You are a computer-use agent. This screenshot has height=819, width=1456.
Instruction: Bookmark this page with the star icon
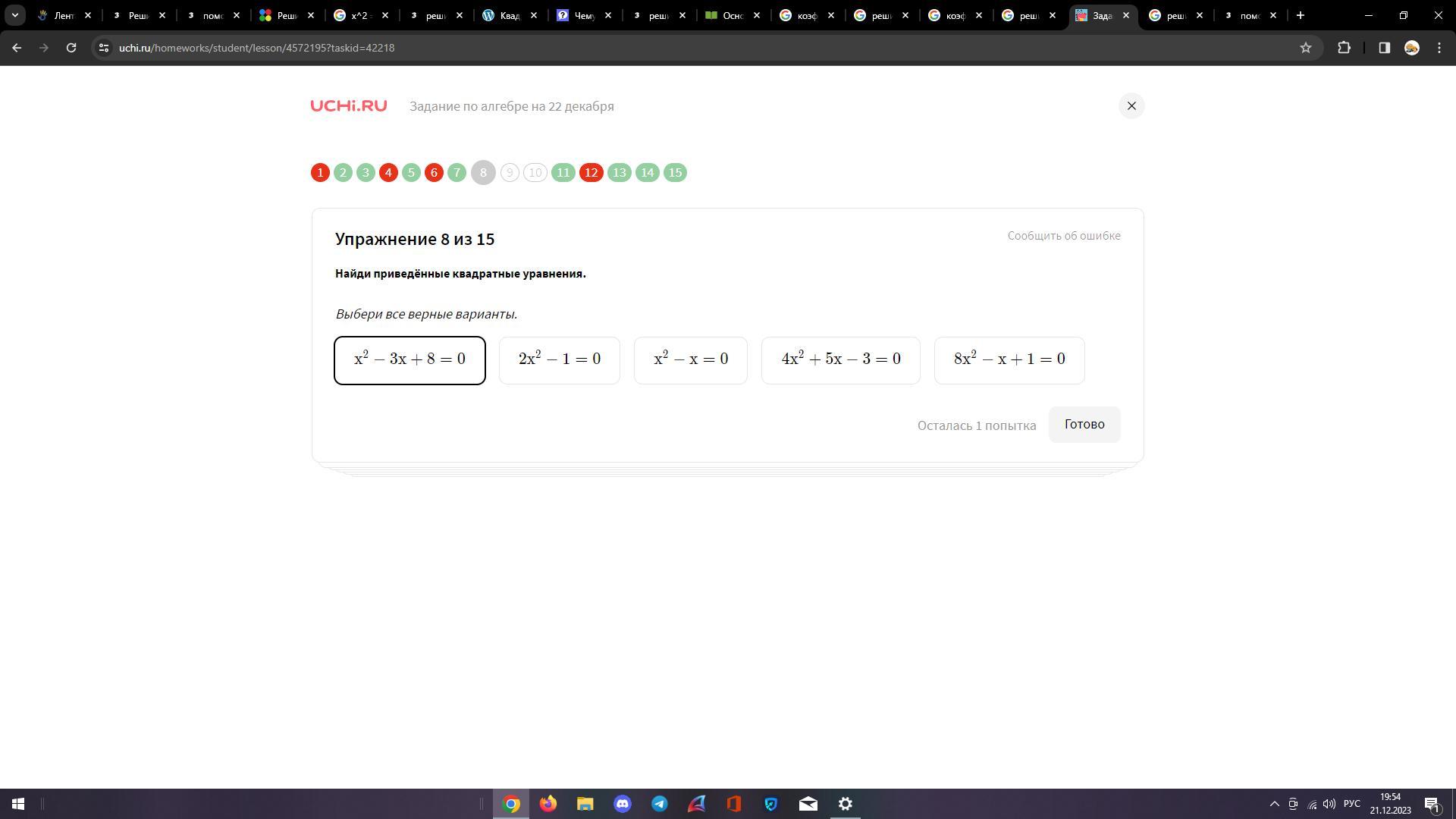pos(1306,48)
